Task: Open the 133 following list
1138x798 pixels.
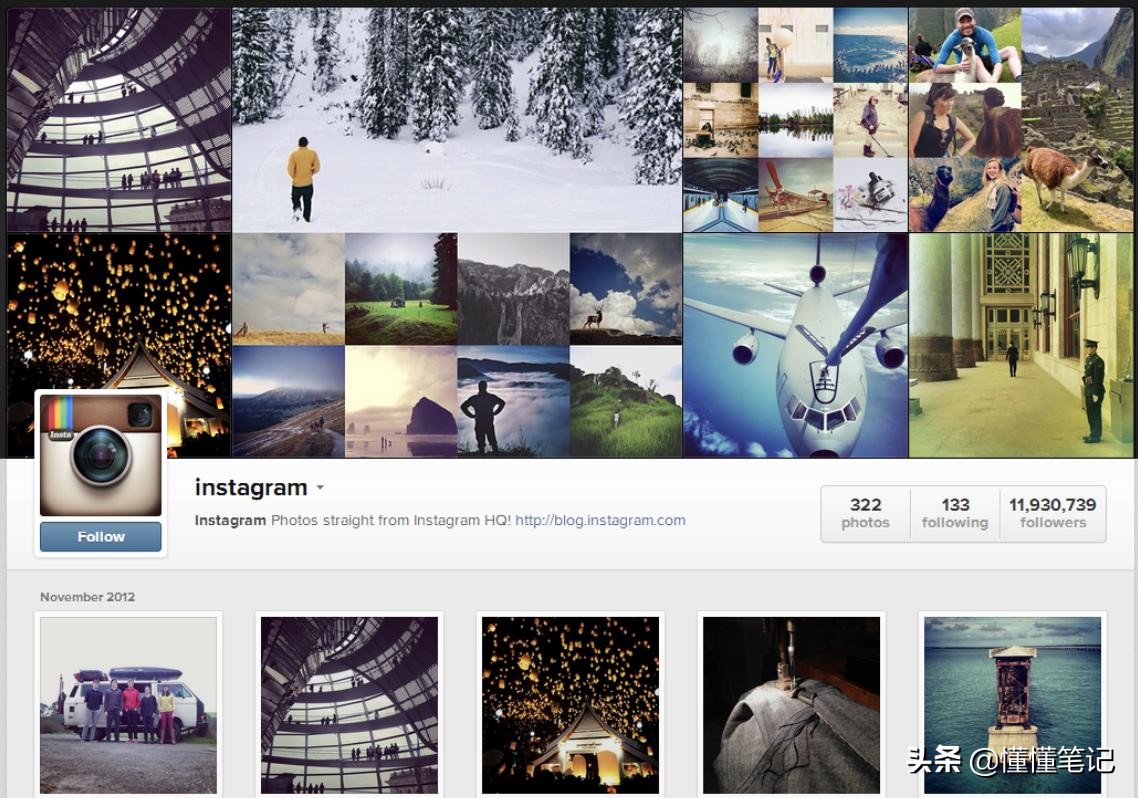Action: tap(955, 514)
